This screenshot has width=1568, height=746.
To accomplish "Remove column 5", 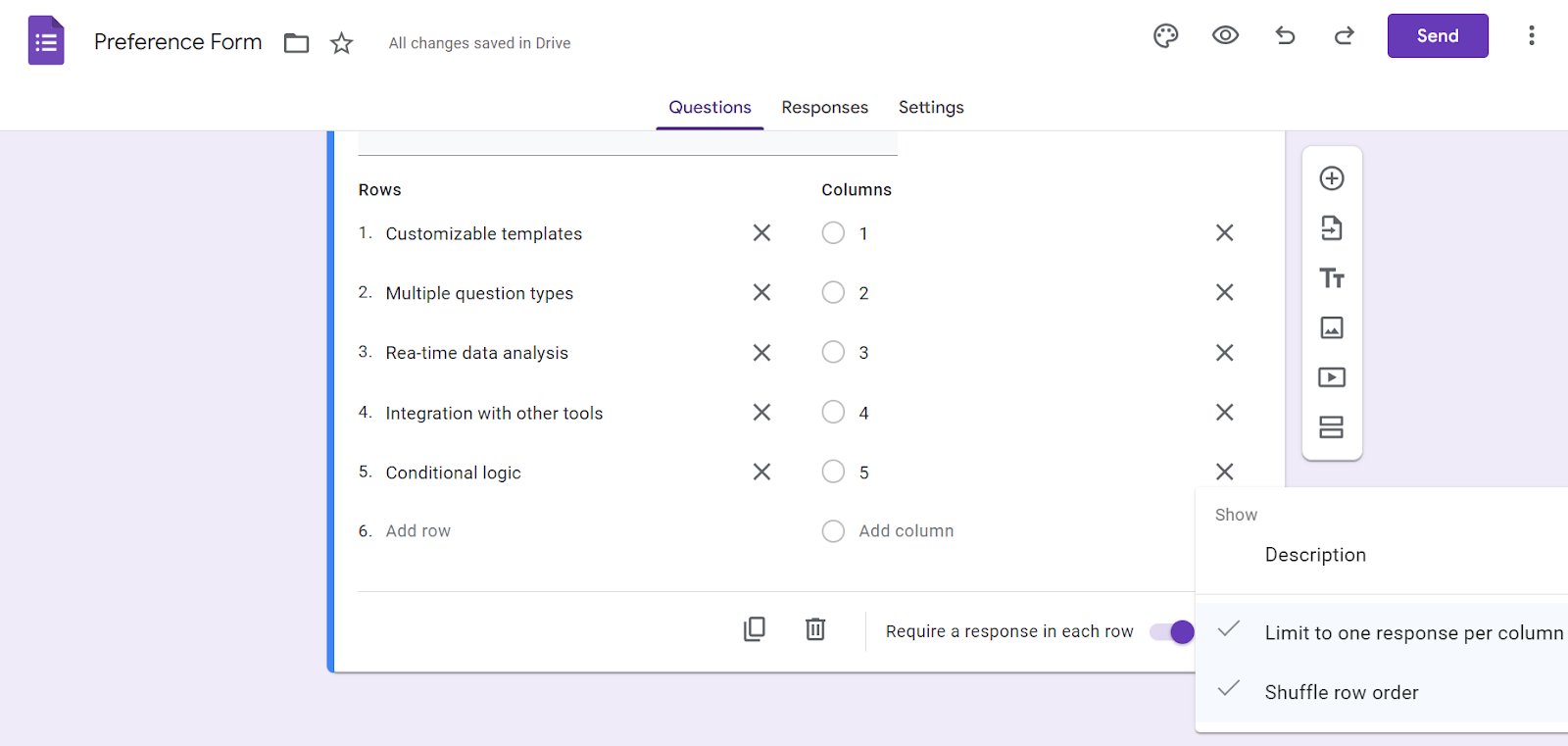I will tap(1224, 472).
